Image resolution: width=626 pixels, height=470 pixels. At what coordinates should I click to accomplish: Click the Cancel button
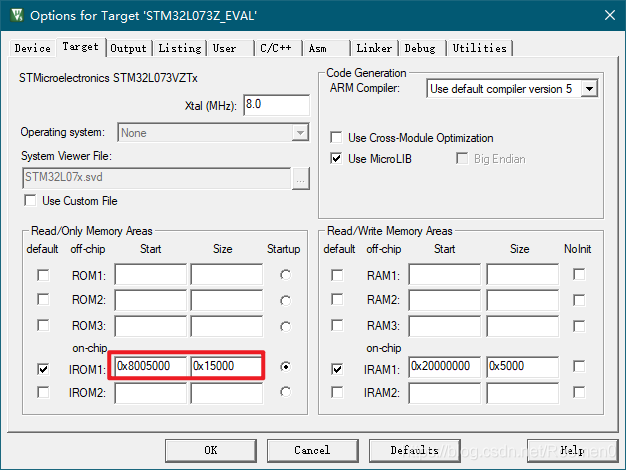pos(313,450)
